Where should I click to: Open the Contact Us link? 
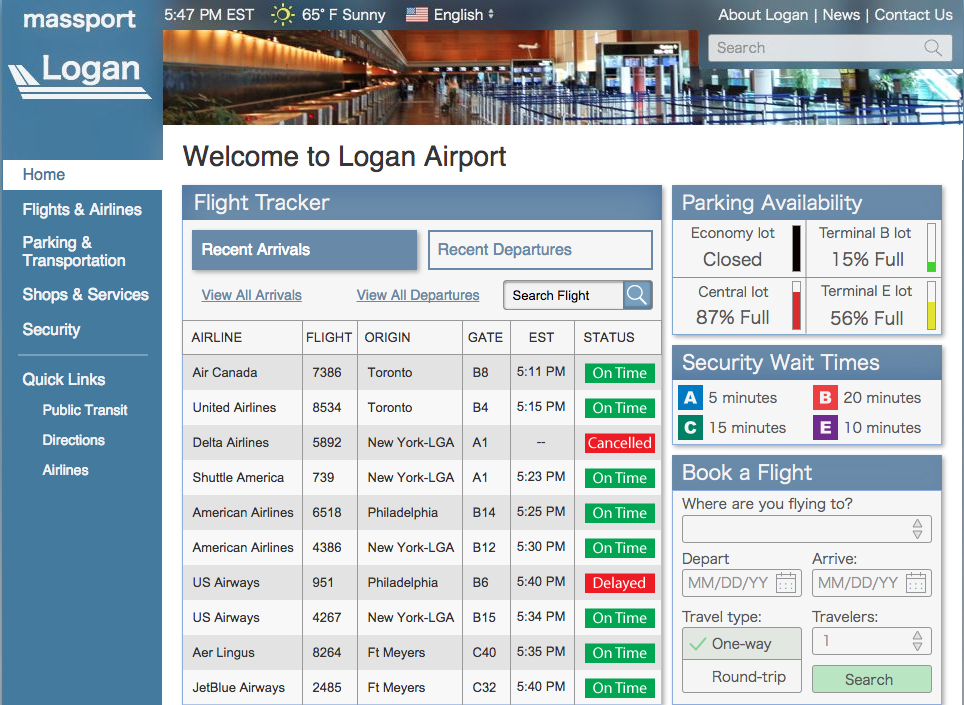tap(913, 15)
